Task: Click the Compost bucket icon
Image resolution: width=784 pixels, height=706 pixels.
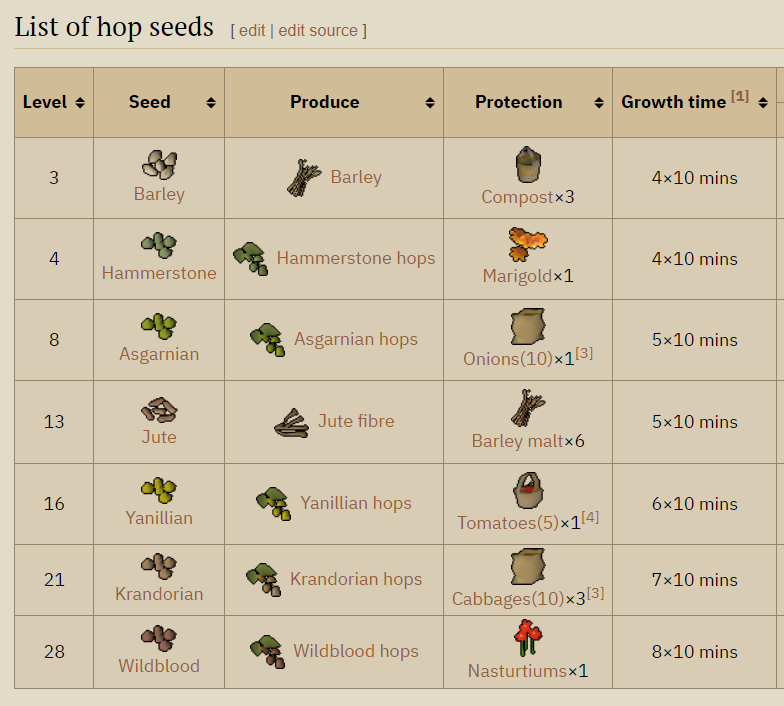Action: pos(528,164)
